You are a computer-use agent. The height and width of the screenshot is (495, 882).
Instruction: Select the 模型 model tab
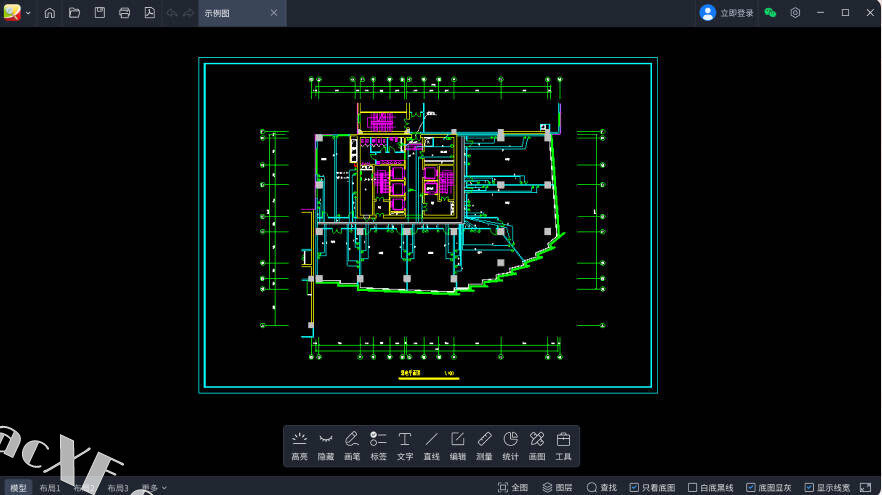(19, 488)
